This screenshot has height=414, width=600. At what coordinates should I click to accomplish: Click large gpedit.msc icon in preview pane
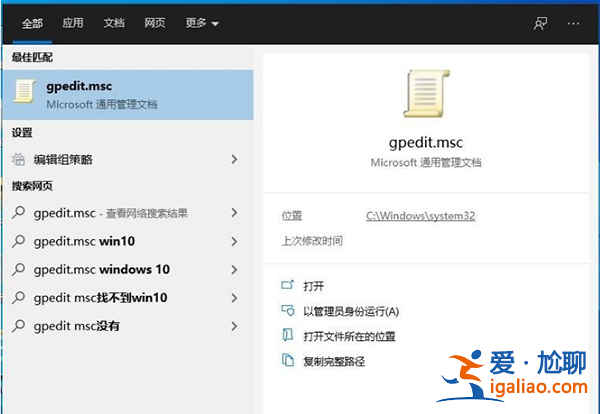tap(426, 93)
